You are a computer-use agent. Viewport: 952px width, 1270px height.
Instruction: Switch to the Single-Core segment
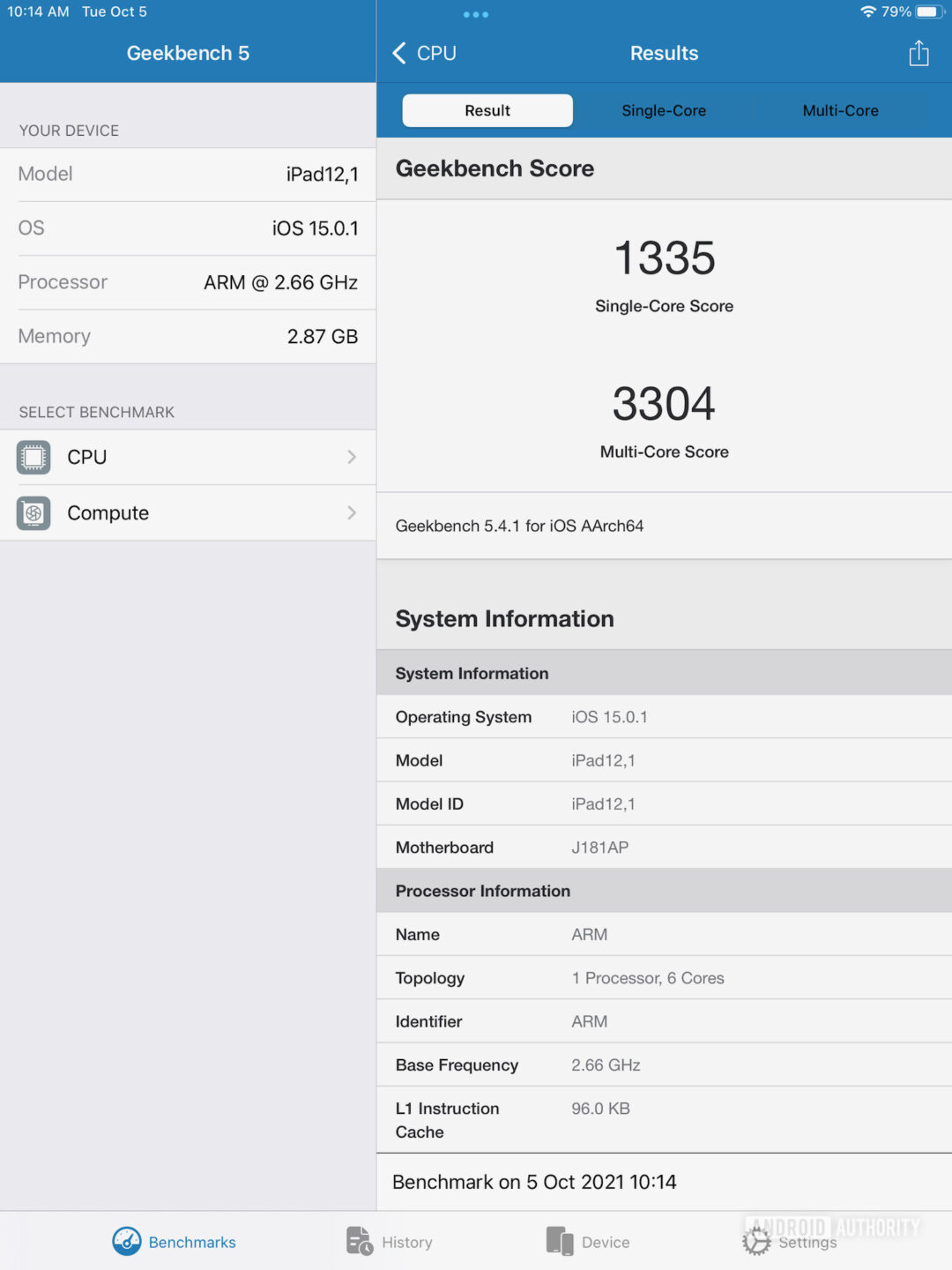pos(664,110)
